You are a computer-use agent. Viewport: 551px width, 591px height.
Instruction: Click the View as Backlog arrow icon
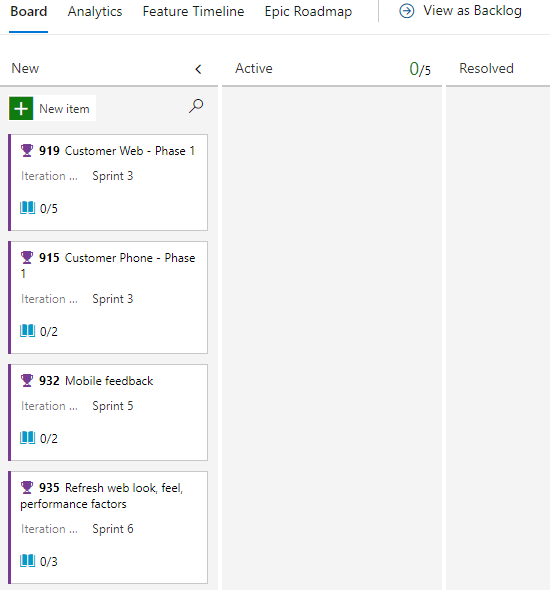406,11
